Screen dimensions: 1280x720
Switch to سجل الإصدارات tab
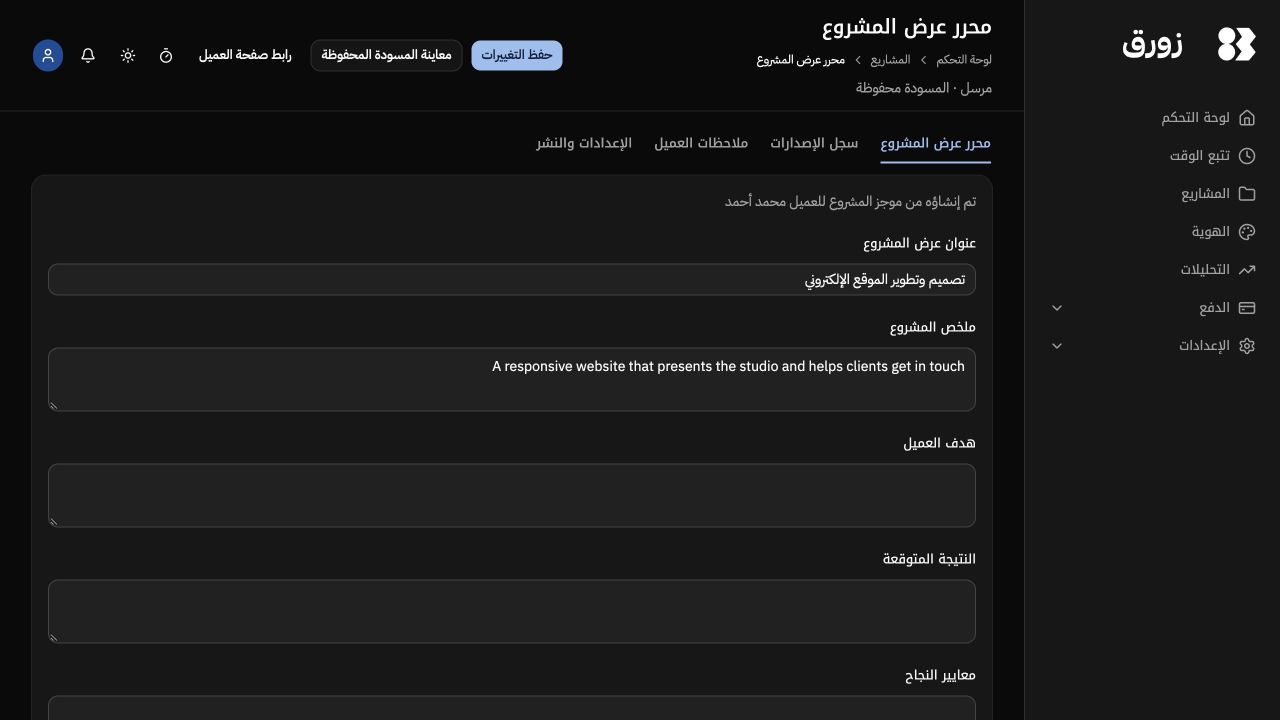point(814,143)
